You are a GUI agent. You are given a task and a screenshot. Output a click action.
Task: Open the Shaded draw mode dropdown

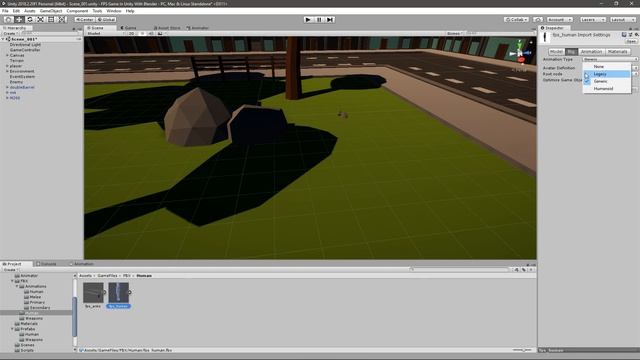[x=104, y=33]
